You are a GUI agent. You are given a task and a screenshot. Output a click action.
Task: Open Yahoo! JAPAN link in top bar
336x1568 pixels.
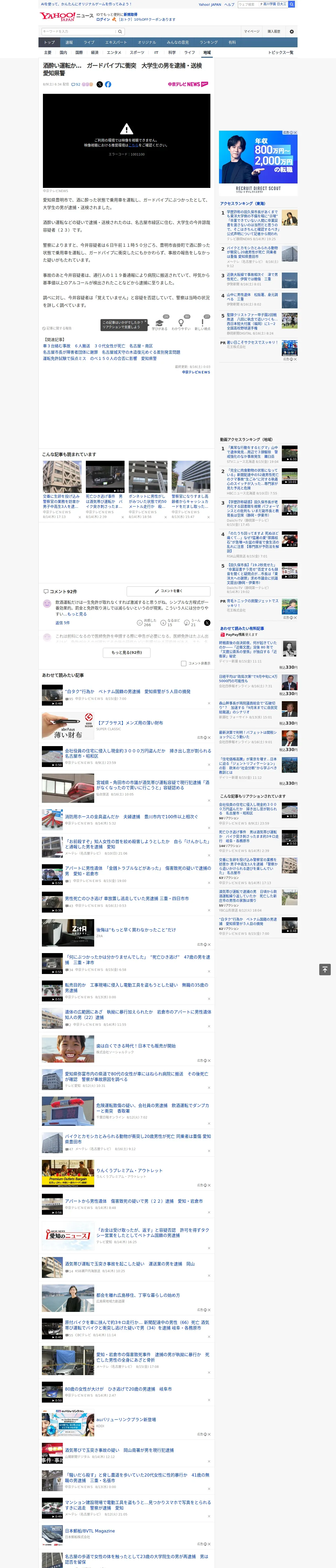pyautogui.click(x=210, y=4)
